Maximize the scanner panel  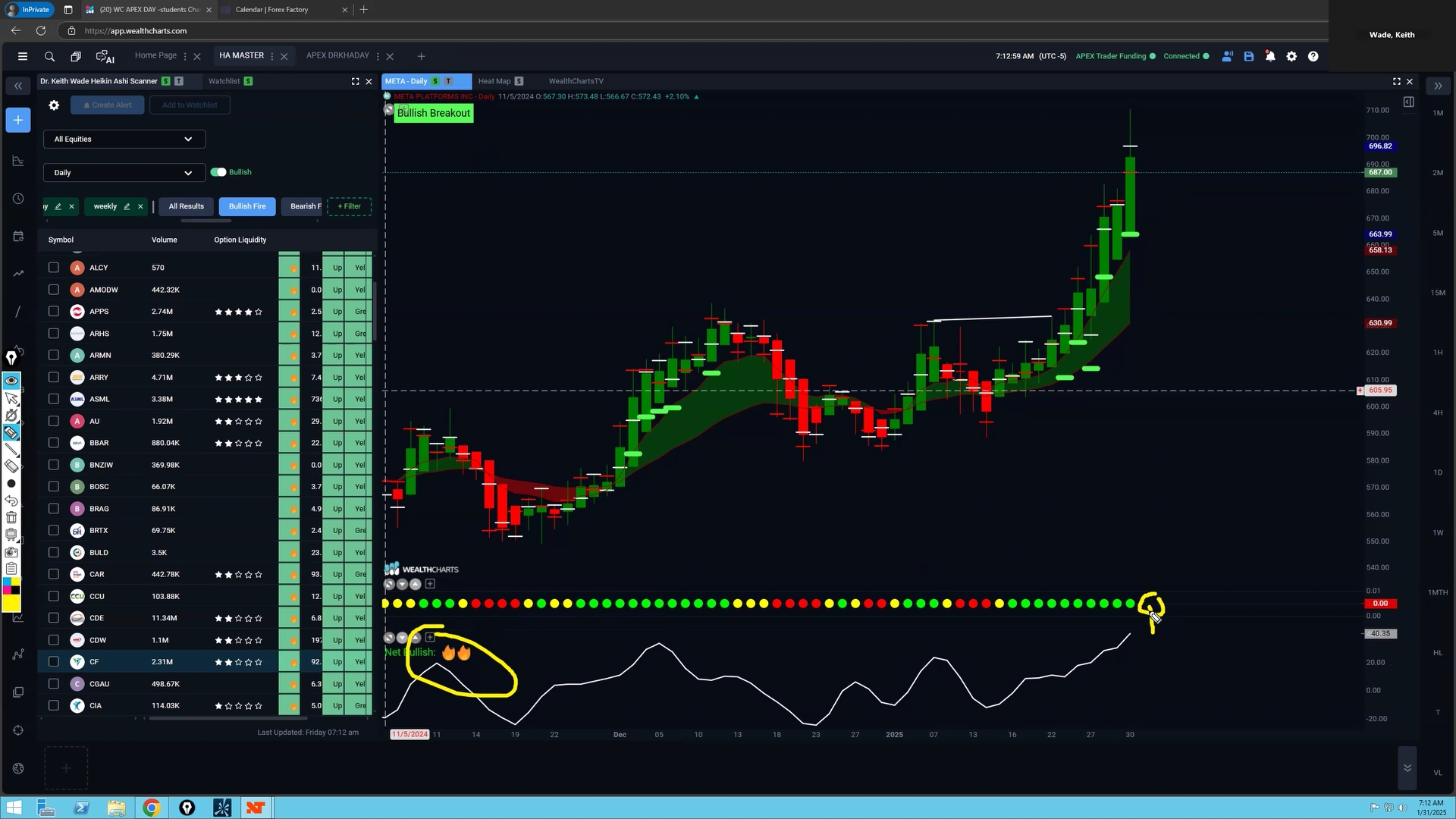tap(355, 81)
